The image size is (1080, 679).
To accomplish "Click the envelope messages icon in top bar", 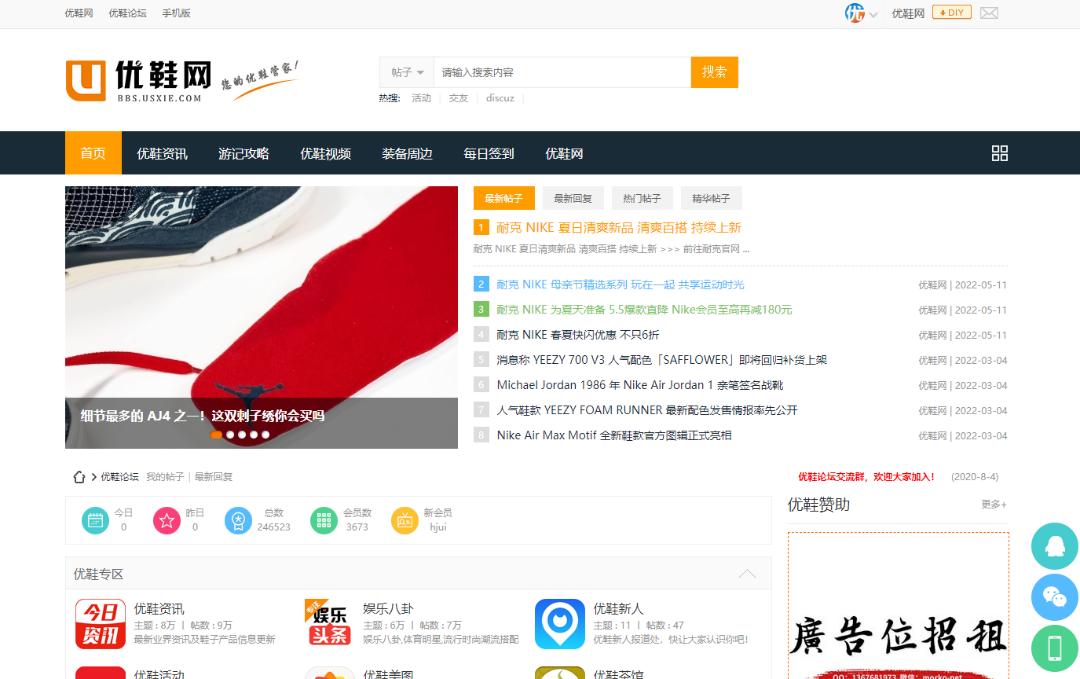I will [988, 13].
